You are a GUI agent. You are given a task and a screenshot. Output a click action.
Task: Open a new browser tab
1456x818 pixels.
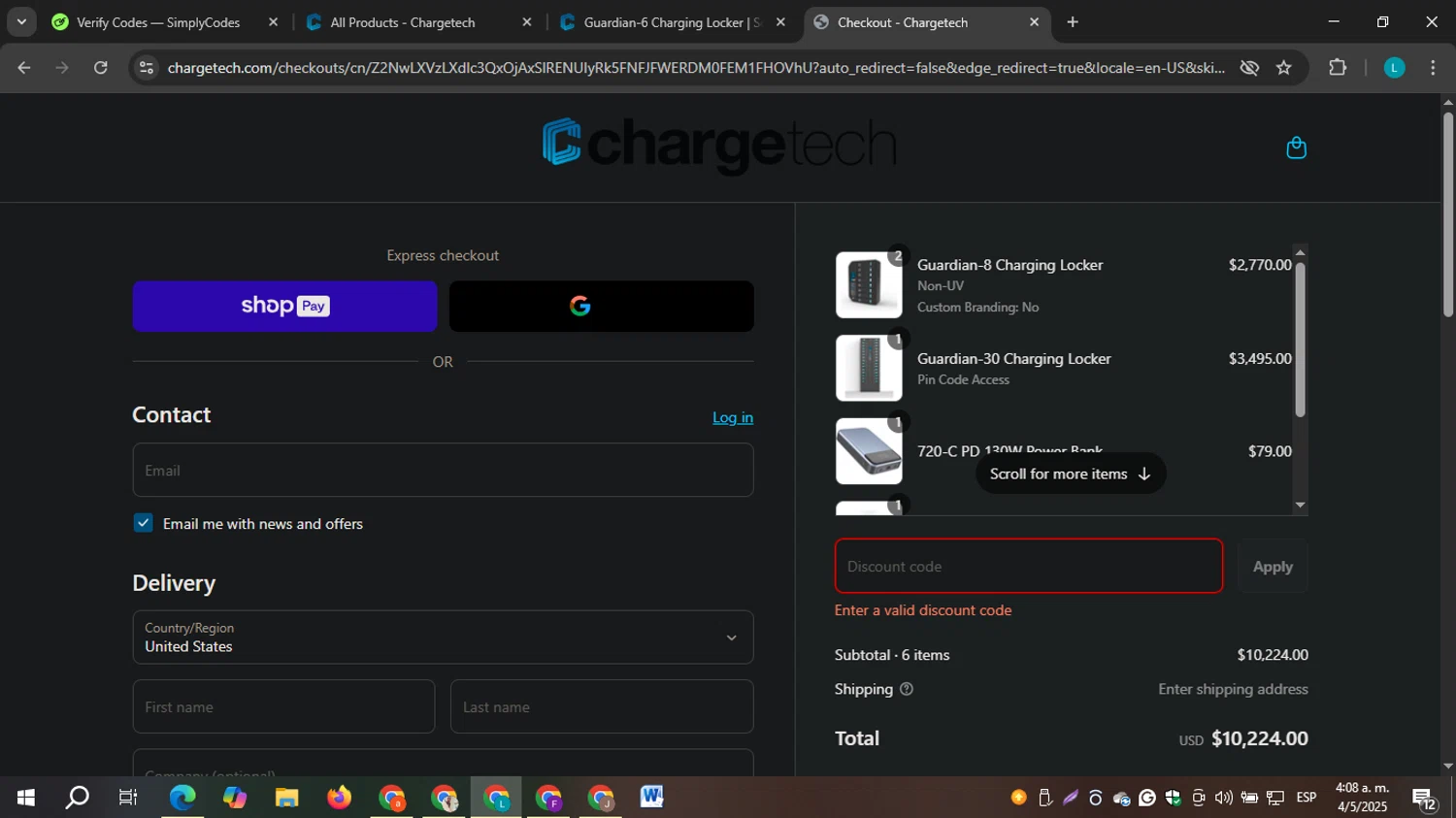tap(1073, 22)
